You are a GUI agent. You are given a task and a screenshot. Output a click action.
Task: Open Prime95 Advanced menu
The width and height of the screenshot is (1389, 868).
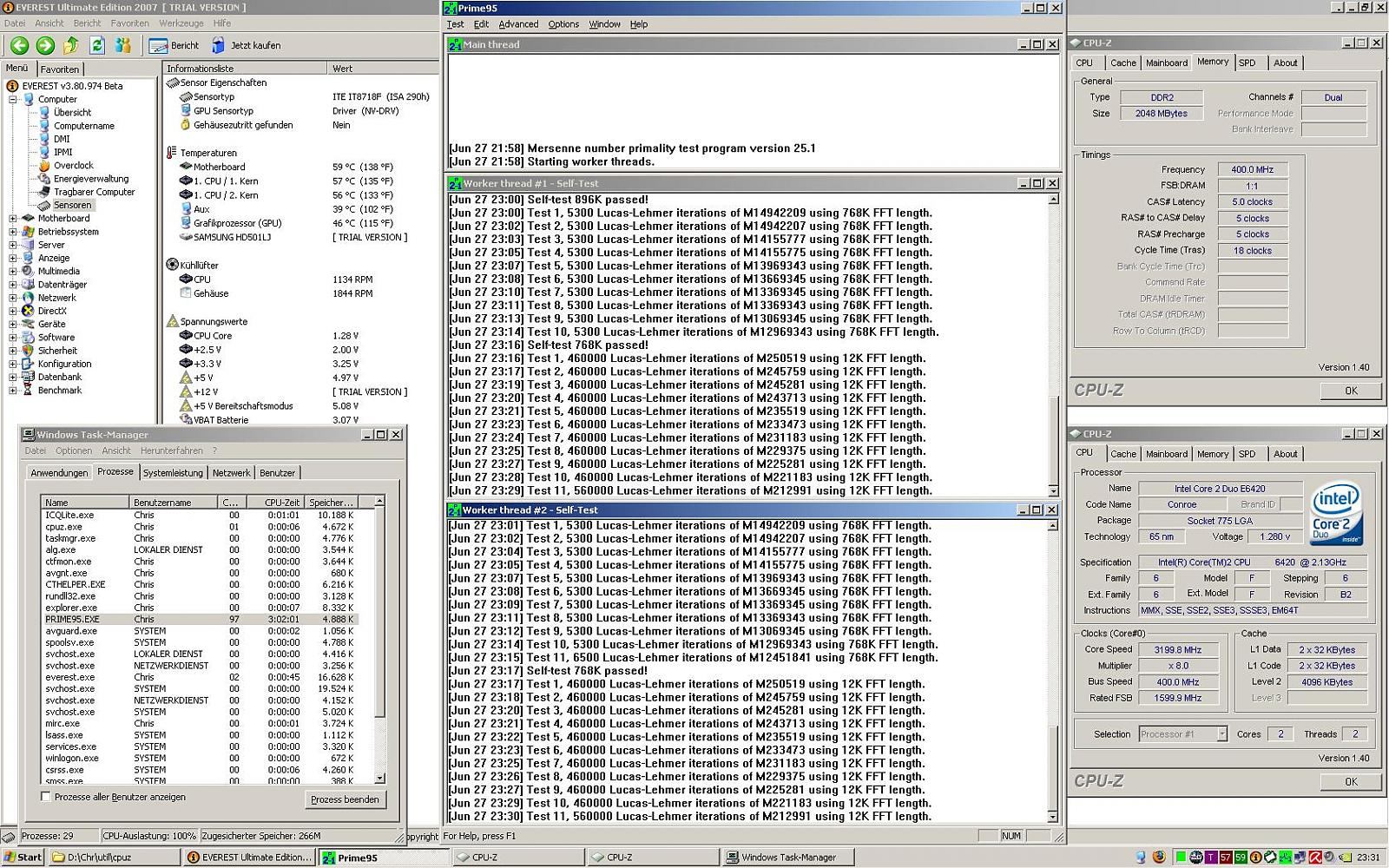[518, 24]
